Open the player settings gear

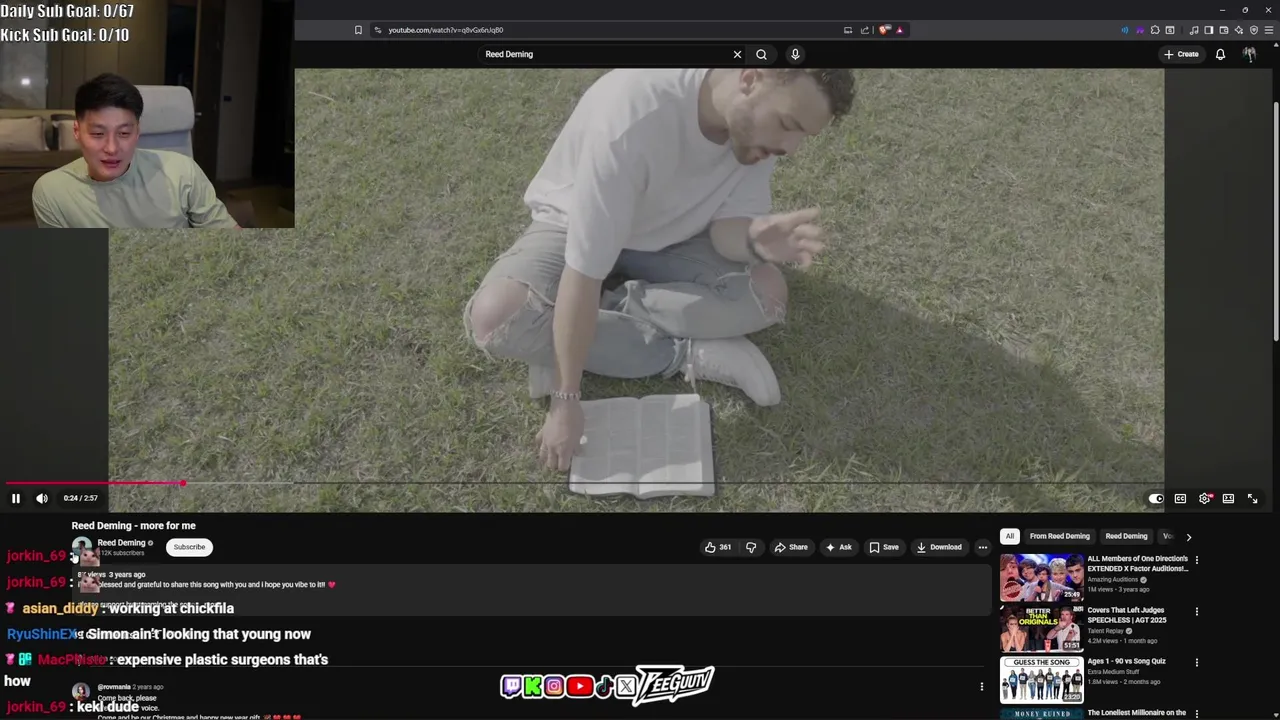pos(1205,498)
